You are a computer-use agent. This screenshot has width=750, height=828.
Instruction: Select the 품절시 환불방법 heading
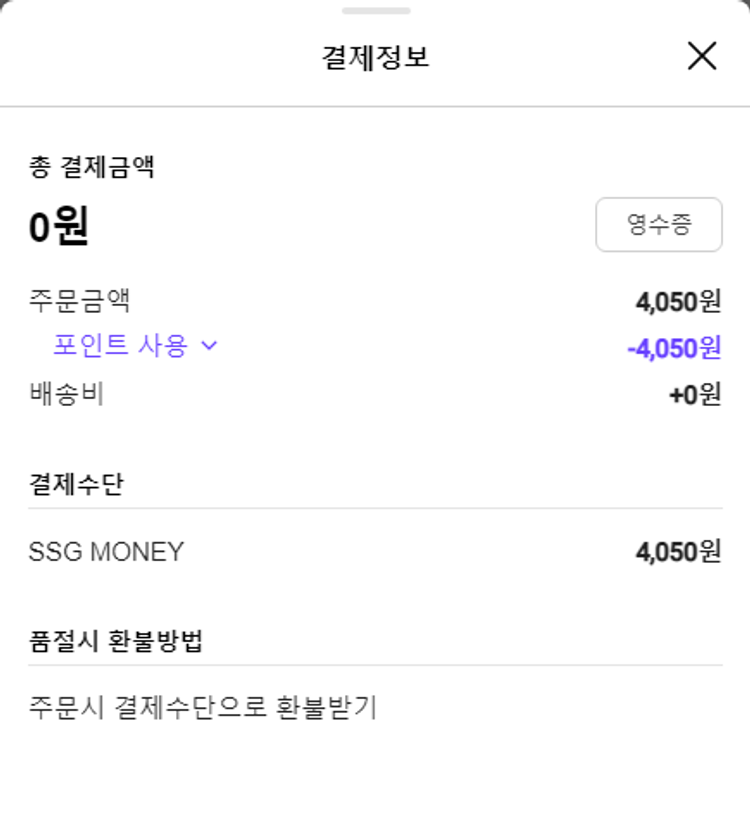(x=116, y=641)
